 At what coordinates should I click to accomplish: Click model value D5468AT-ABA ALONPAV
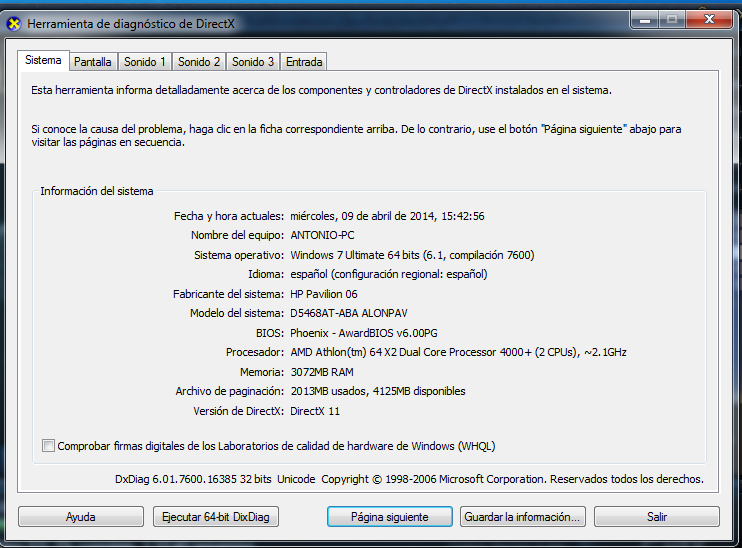pos(349,313)
